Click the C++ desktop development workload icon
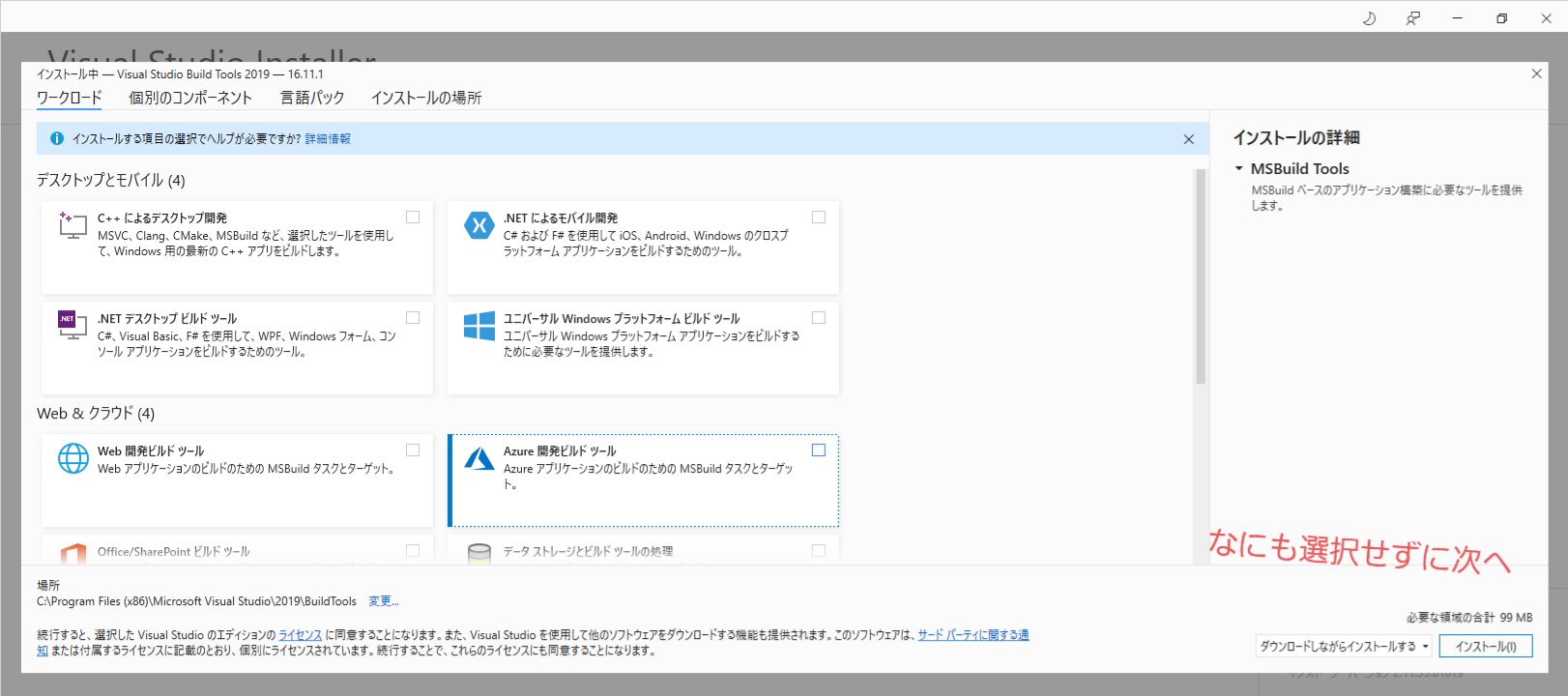The image size is (1568, 696). point(73,225)
